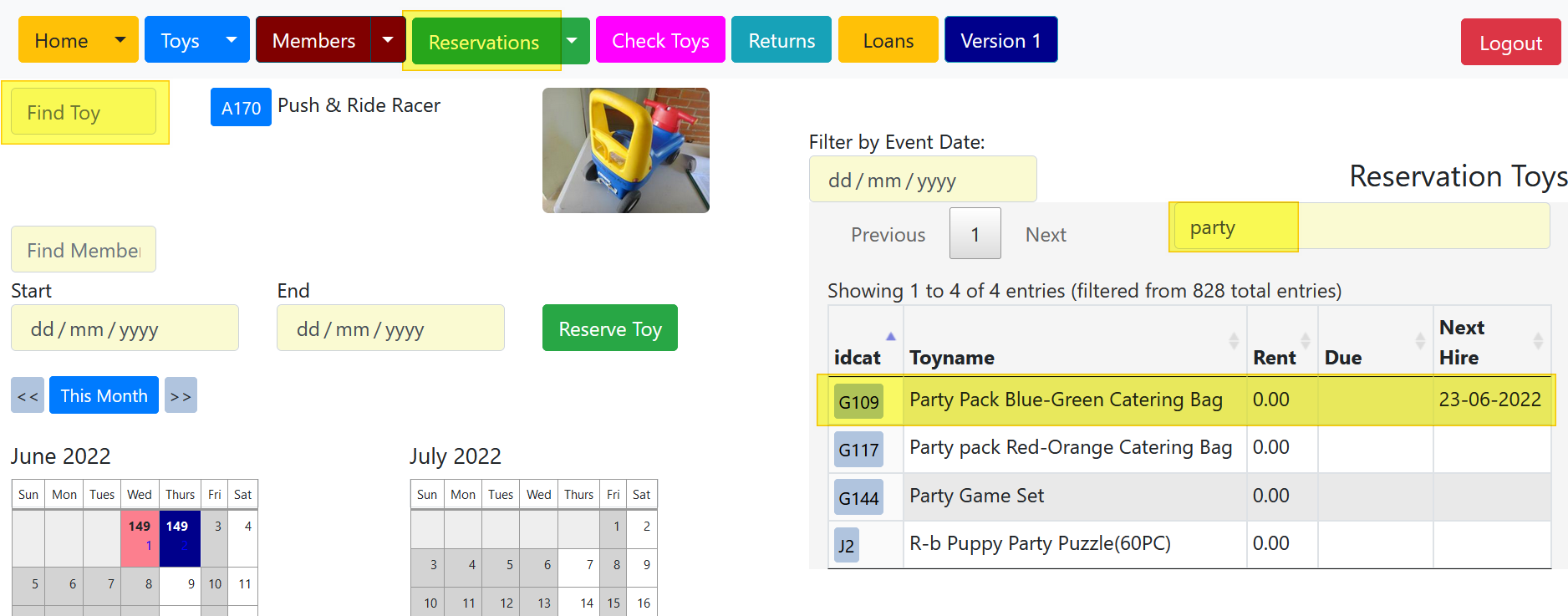1568x616 pixels.
Task: Open the Home dropdown arrow
Action: pyautogui.click(x=120, y=40)
